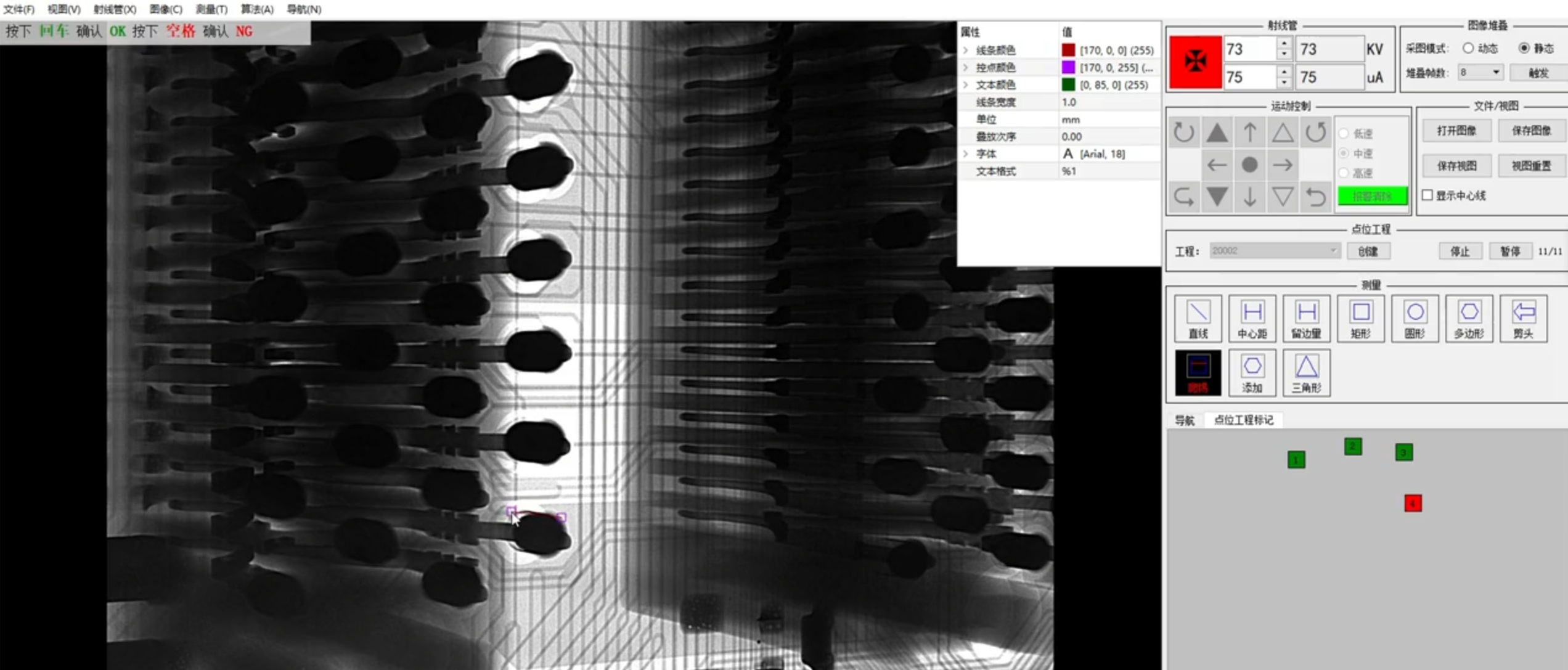
Task: Select the 三角形 triangle measurement tool
Action: click(1306, 372)
